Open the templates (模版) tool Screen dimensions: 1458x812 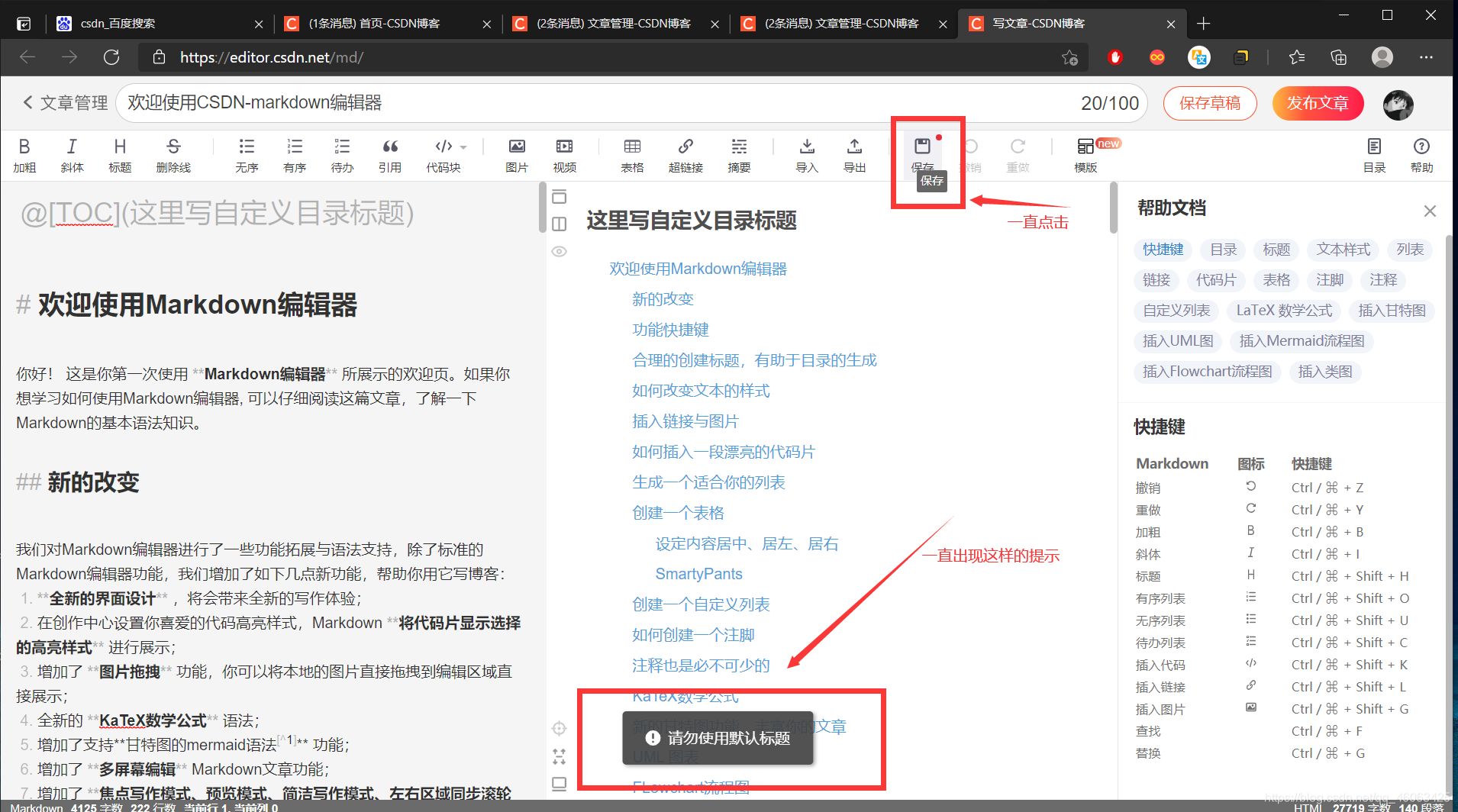click(x=1085, y=155)
